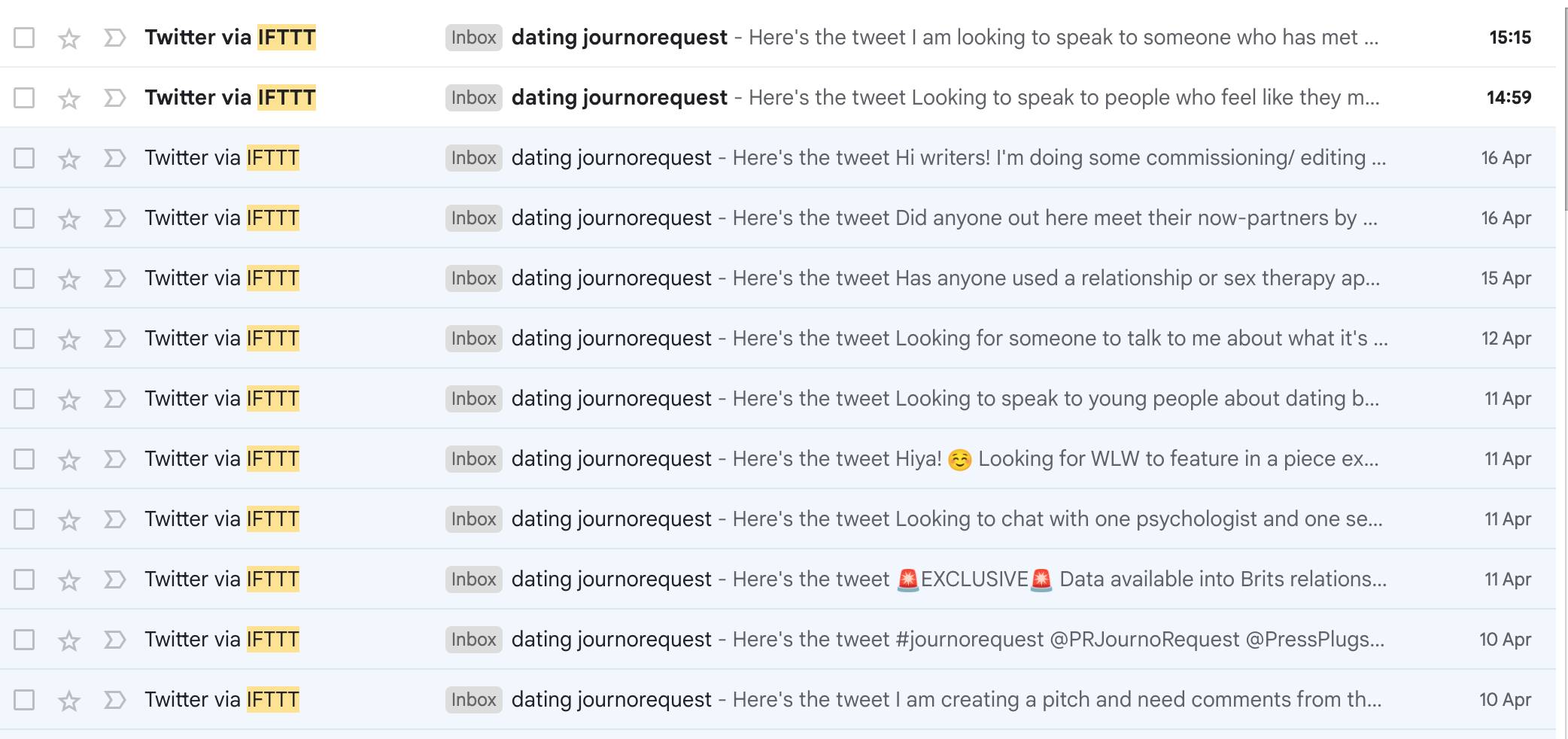Star the 15:15 Twitter via IFTTT email
This screenshot has height=739, width=1568.
(x=69, y=38)
